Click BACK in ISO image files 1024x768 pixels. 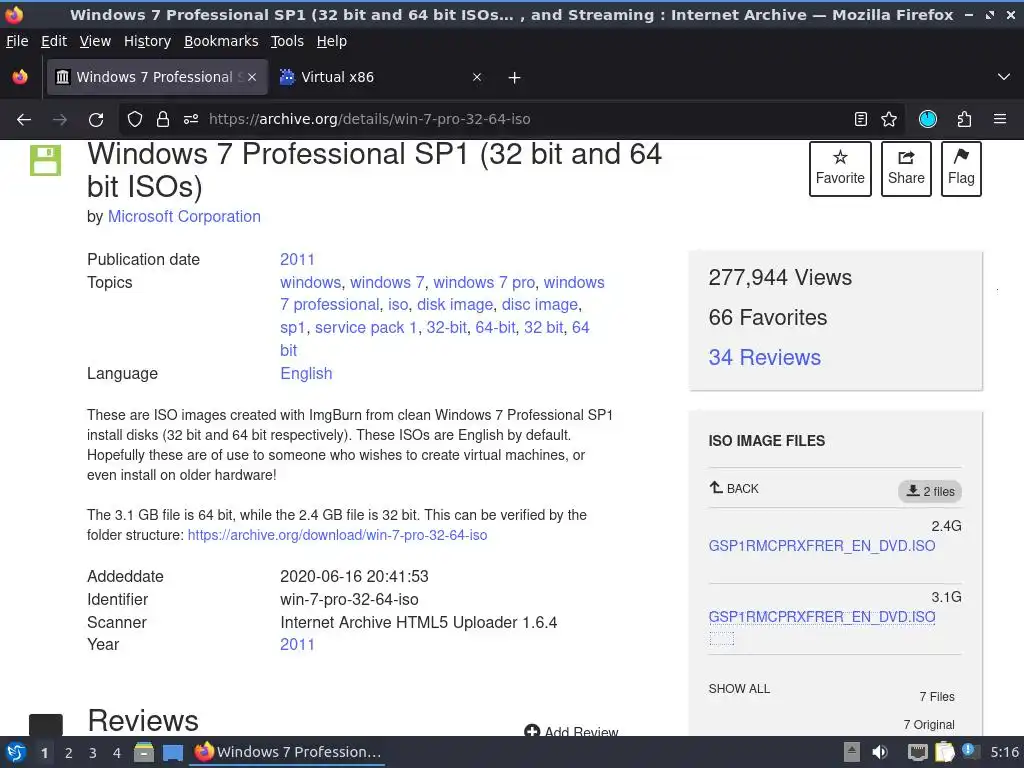pos(734,488)
